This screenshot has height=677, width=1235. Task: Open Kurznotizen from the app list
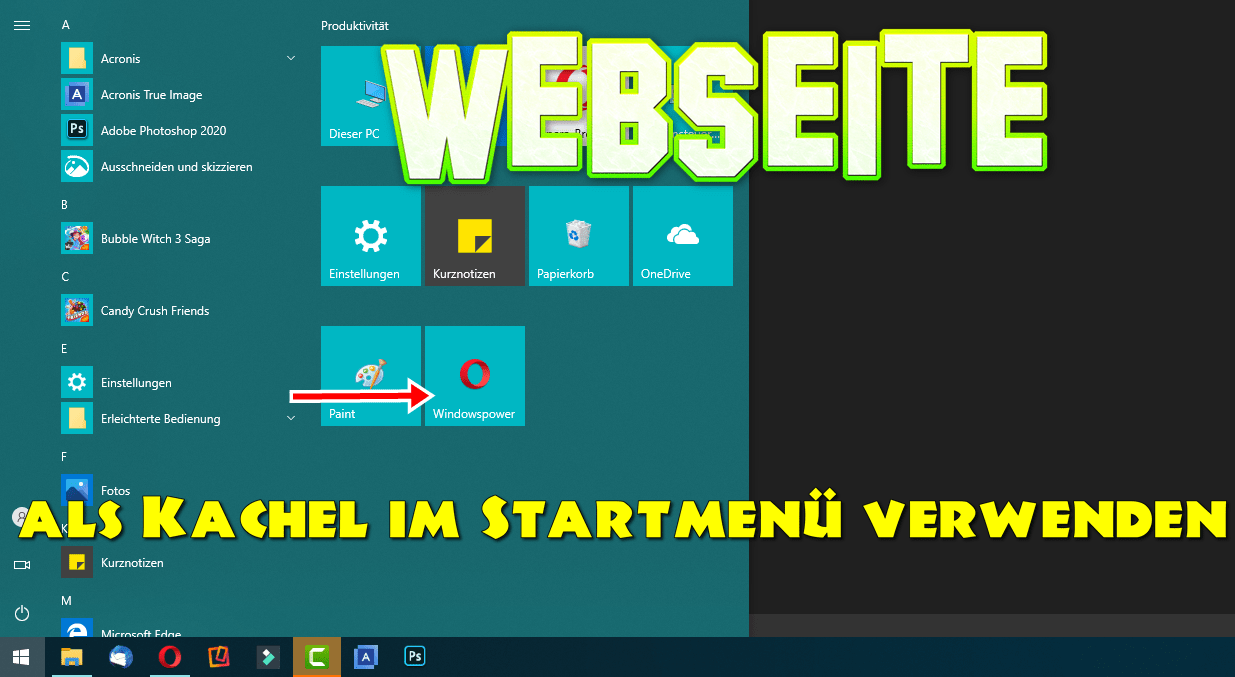pos(180,563)
